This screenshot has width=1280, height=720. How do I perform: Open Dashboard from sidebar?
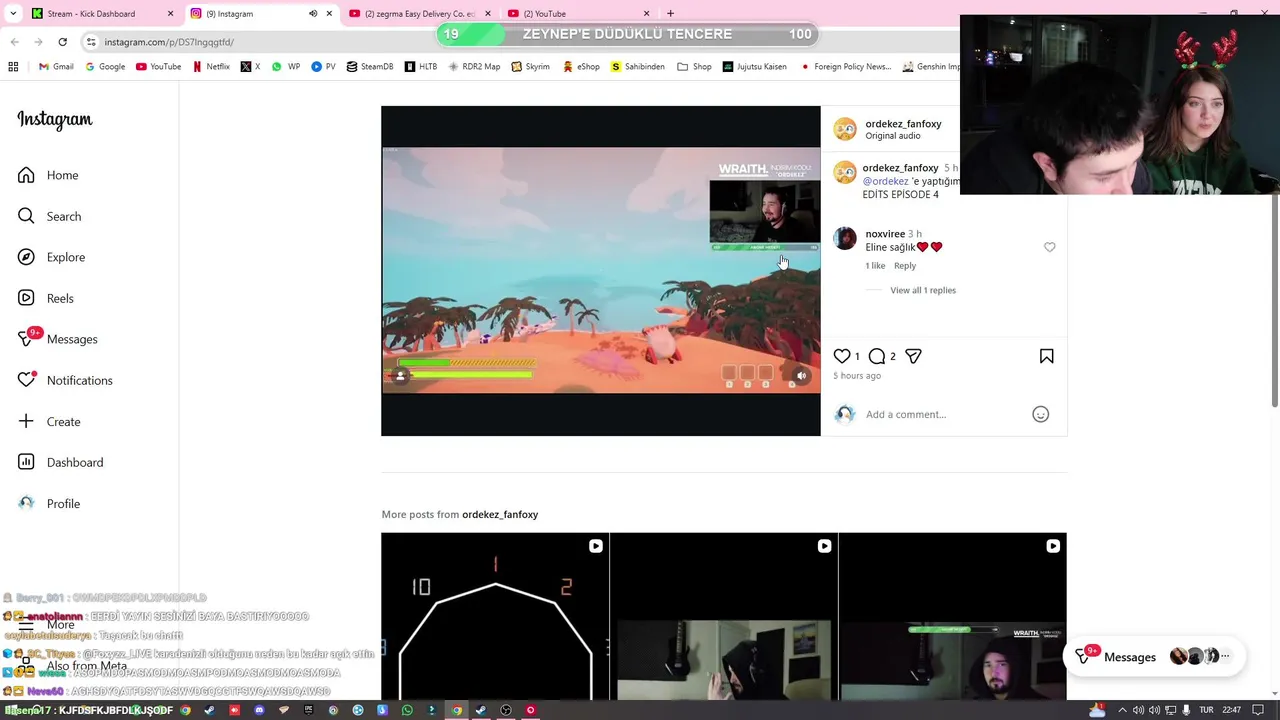[x=60, y=462]
